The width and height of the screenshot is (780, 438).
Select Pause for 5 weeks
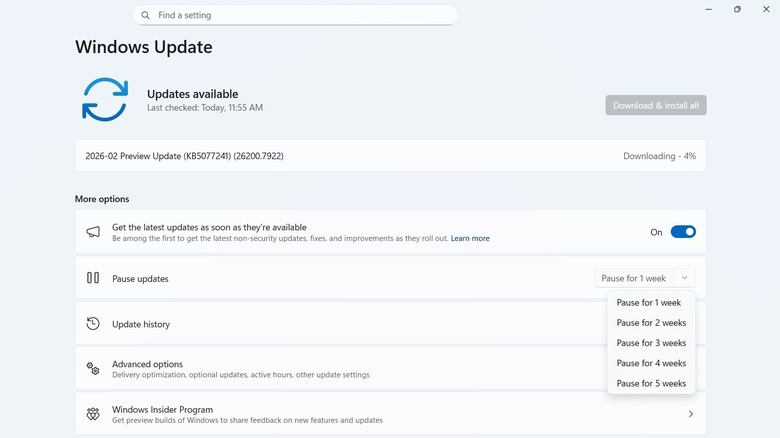click(651, 383)
